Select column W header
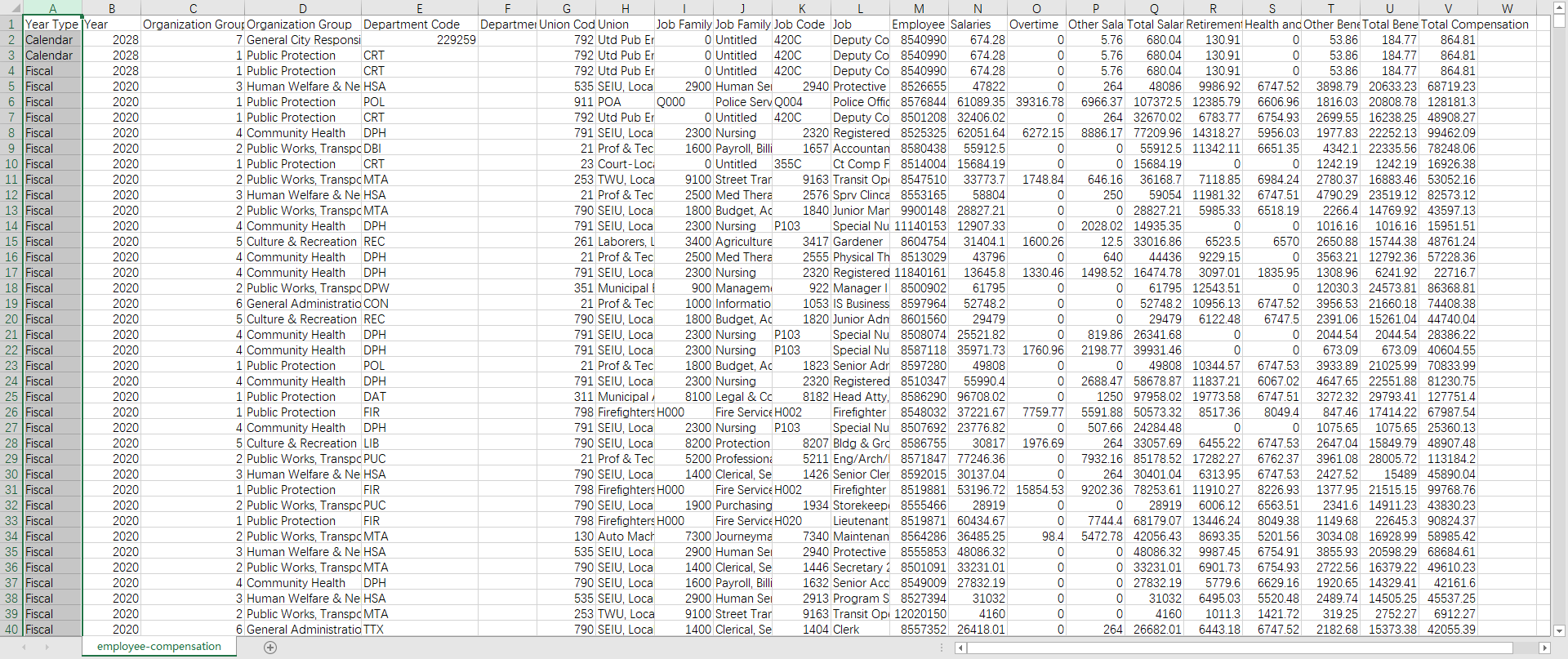The image size is (1568, 659). pos(1507,8)
